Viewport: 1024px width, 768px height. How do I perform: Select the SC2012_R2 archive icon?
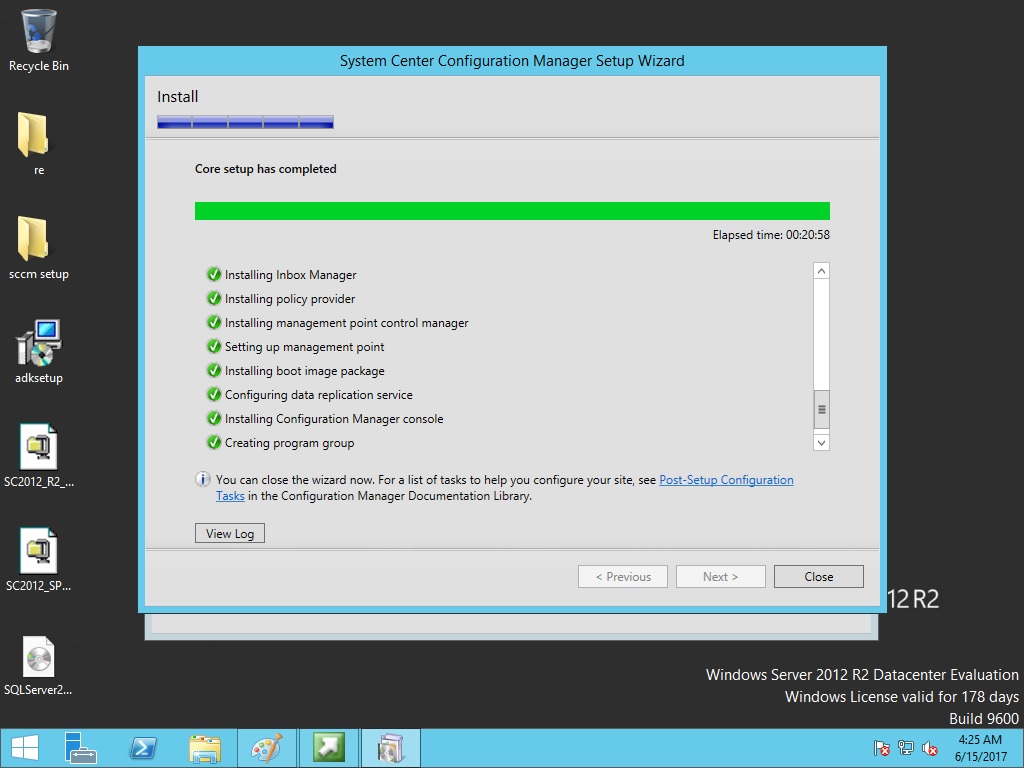39,449
